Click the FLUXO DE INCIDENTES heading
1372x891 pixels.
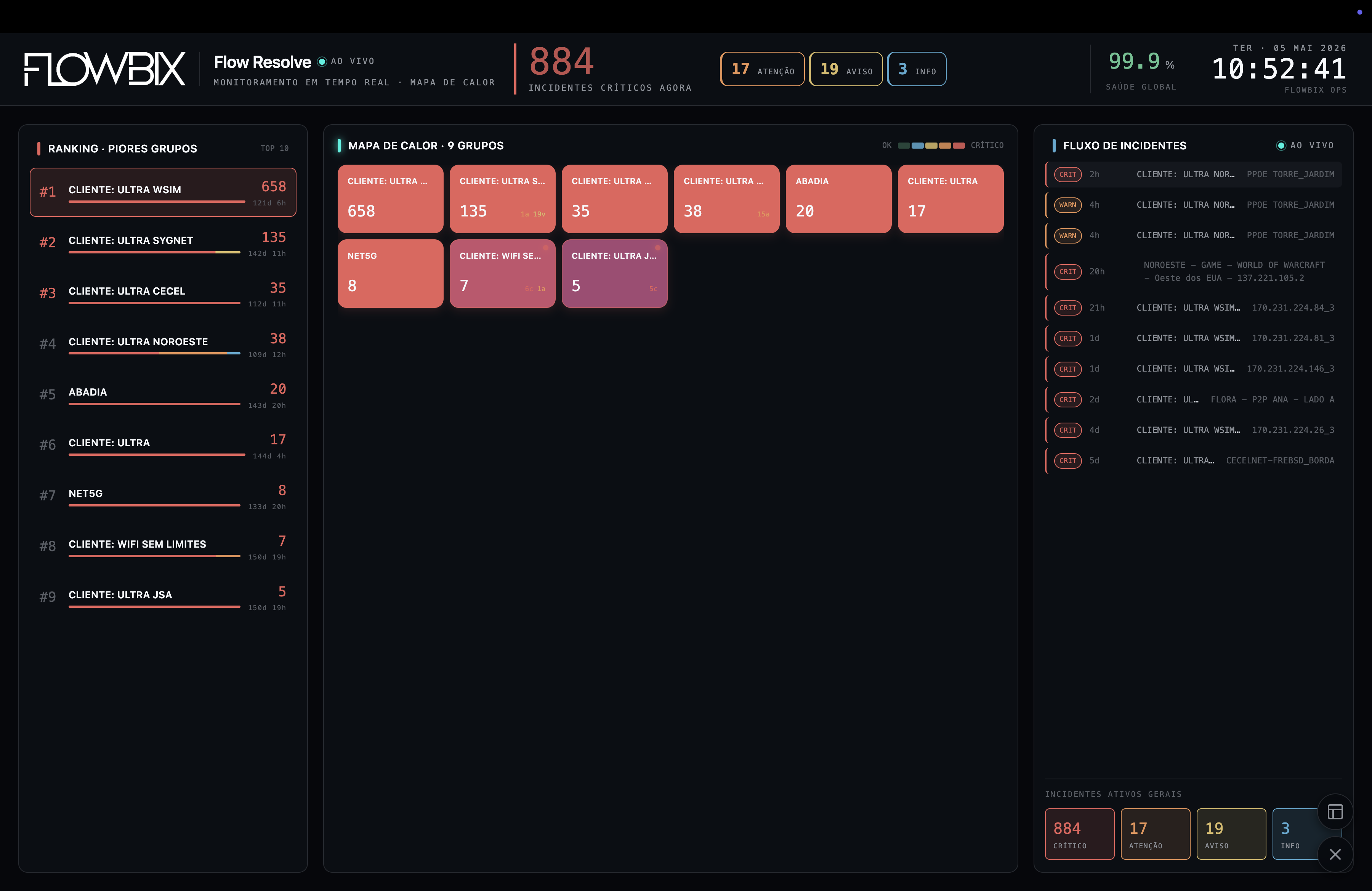click(1125, 146)
